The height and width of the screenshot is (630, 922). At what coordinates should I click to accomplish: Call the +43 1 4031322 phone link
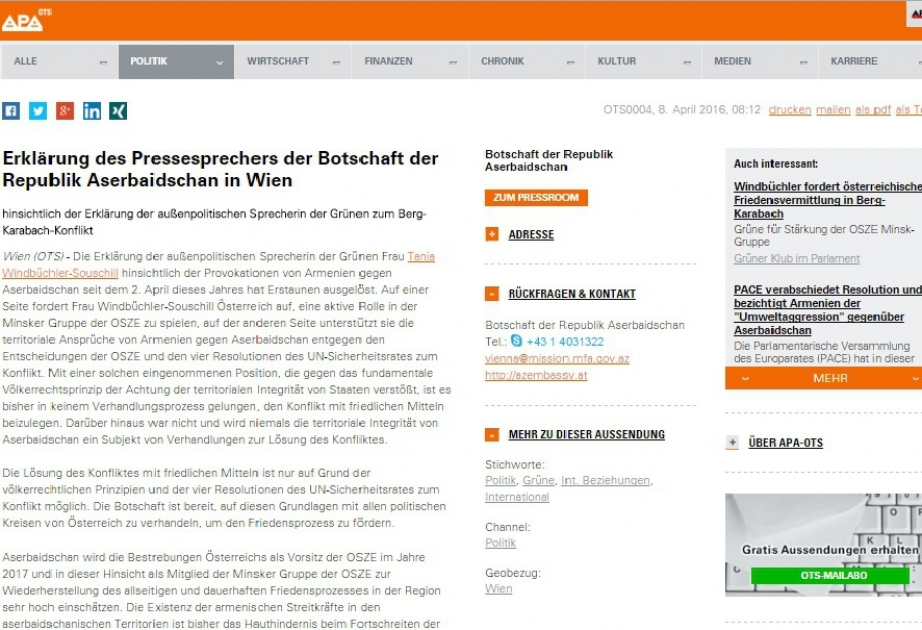click(x=564, y=342)
